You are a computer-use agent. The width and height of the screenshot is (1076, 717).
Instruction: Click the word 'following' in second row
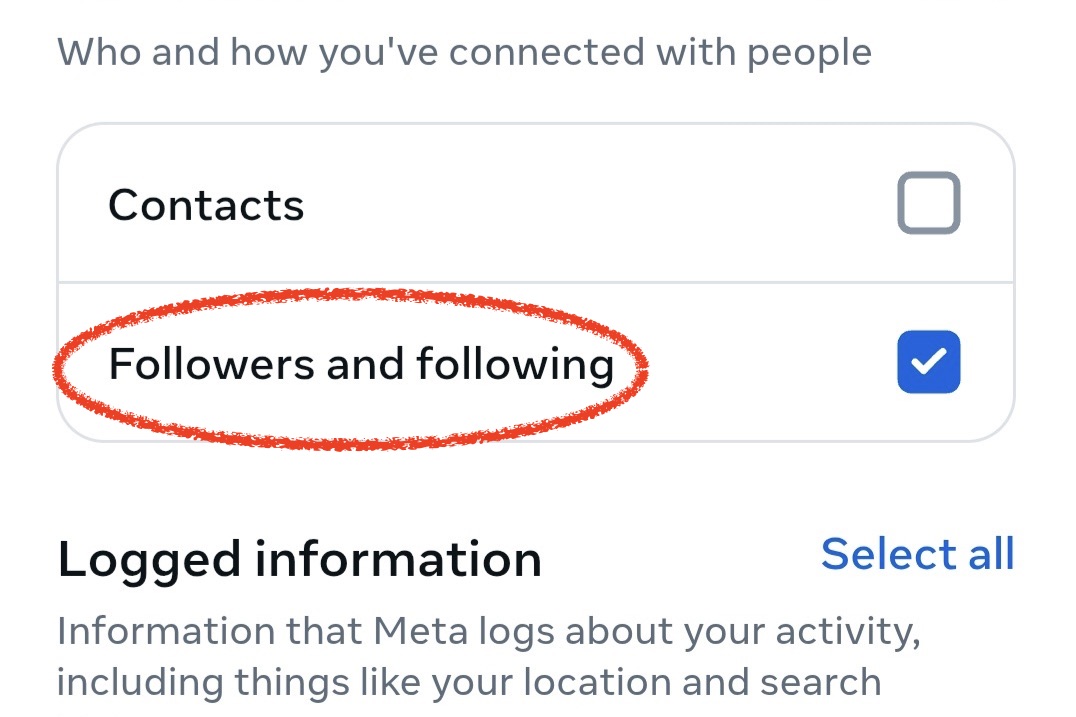(x=515, y=365)
